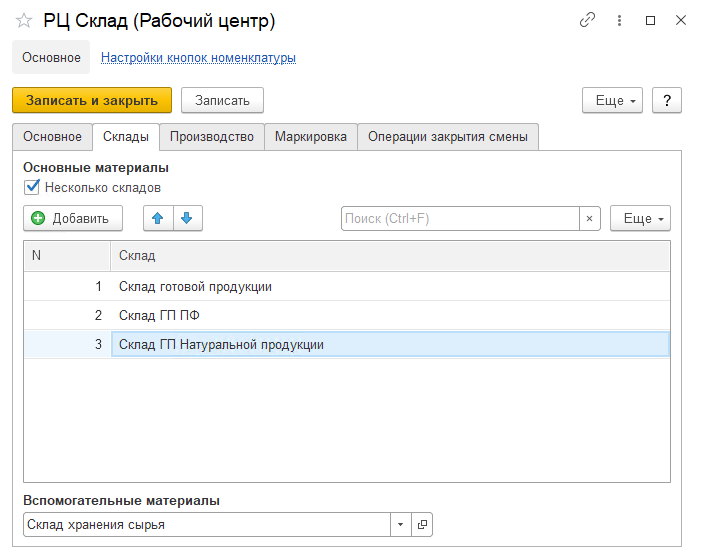701x559 pixels.
Task: Open the selected auxiliary warehouse record
Action: [422, 525]
